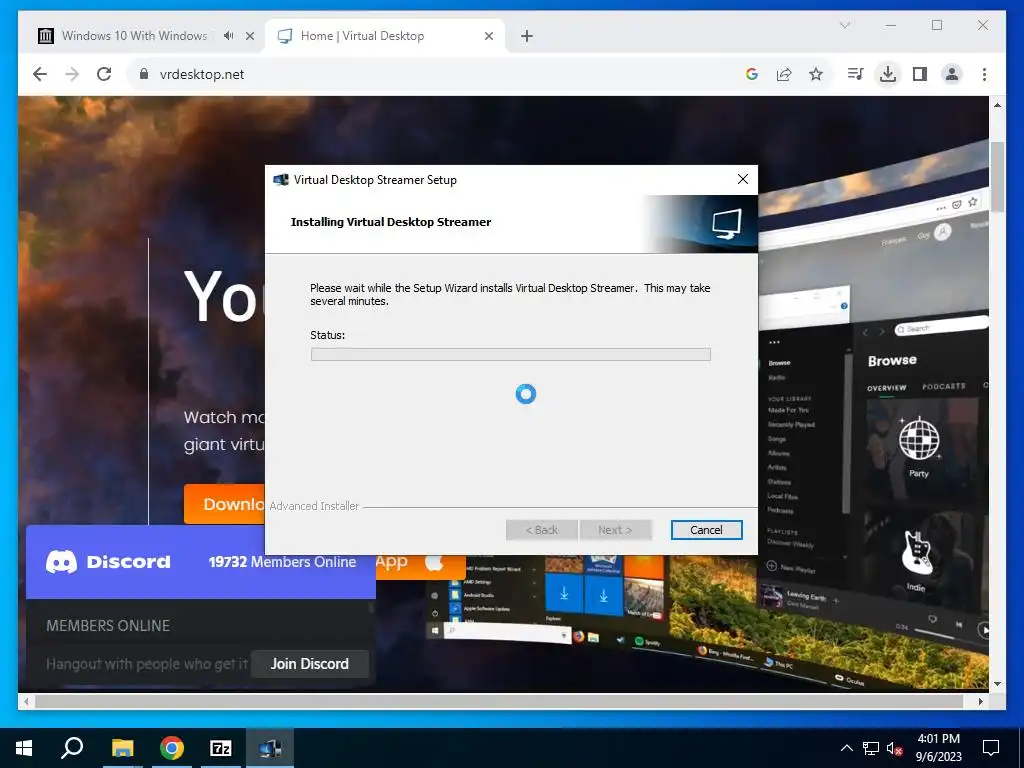Open the Windows notification center
1024x768 pixels.
coord(991,748)
